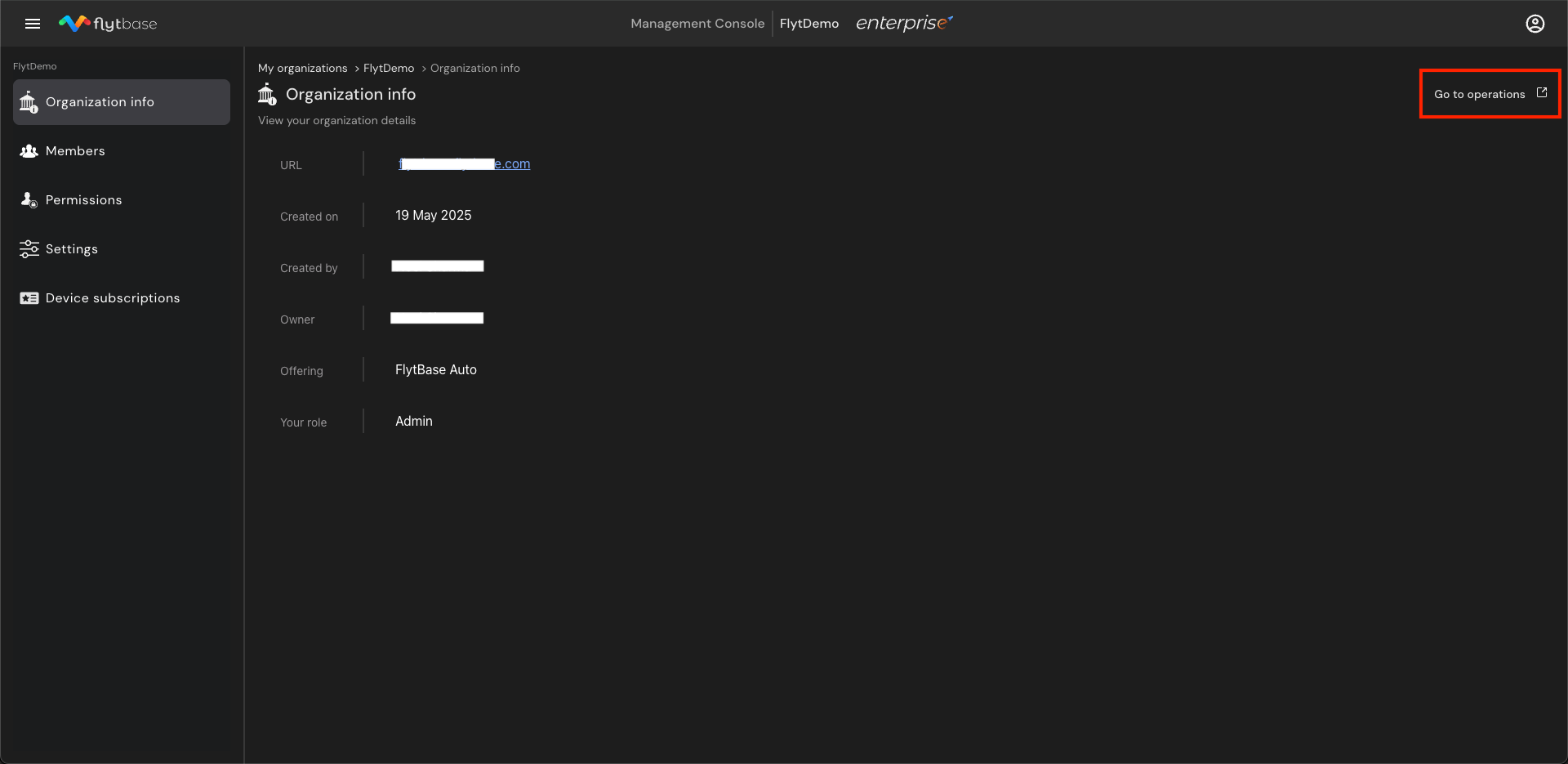Click the enterprise label in header
1568x764 pixels.
pos(904,24)
